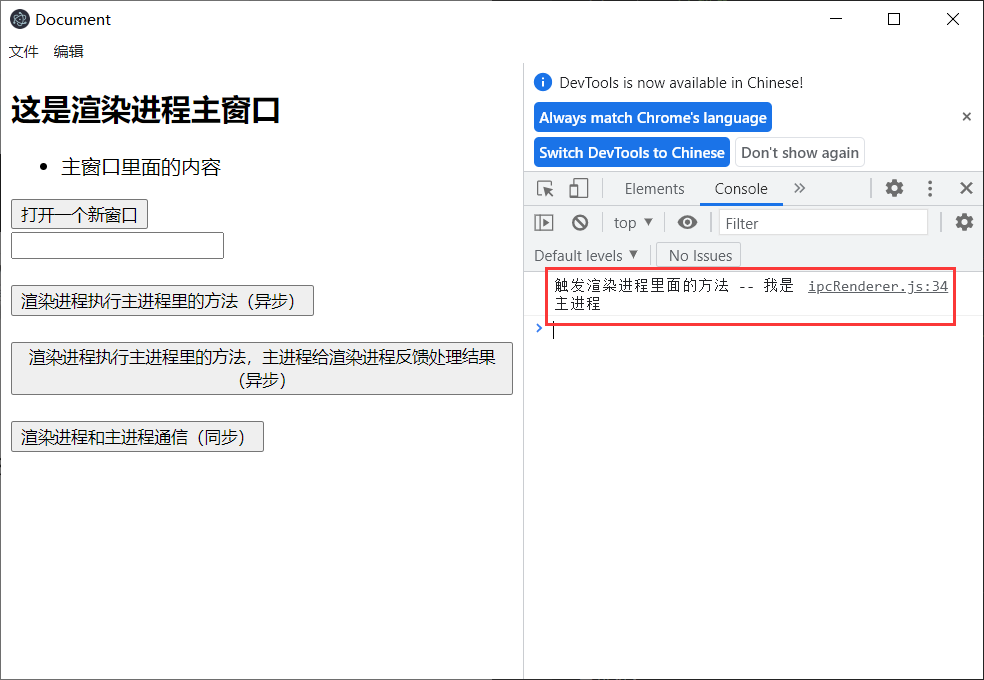The height and width of the screenshot is (680, 984).
Task: Dismiss the language banner with the X
Action: pyautogui.click(x=966, y=116)
